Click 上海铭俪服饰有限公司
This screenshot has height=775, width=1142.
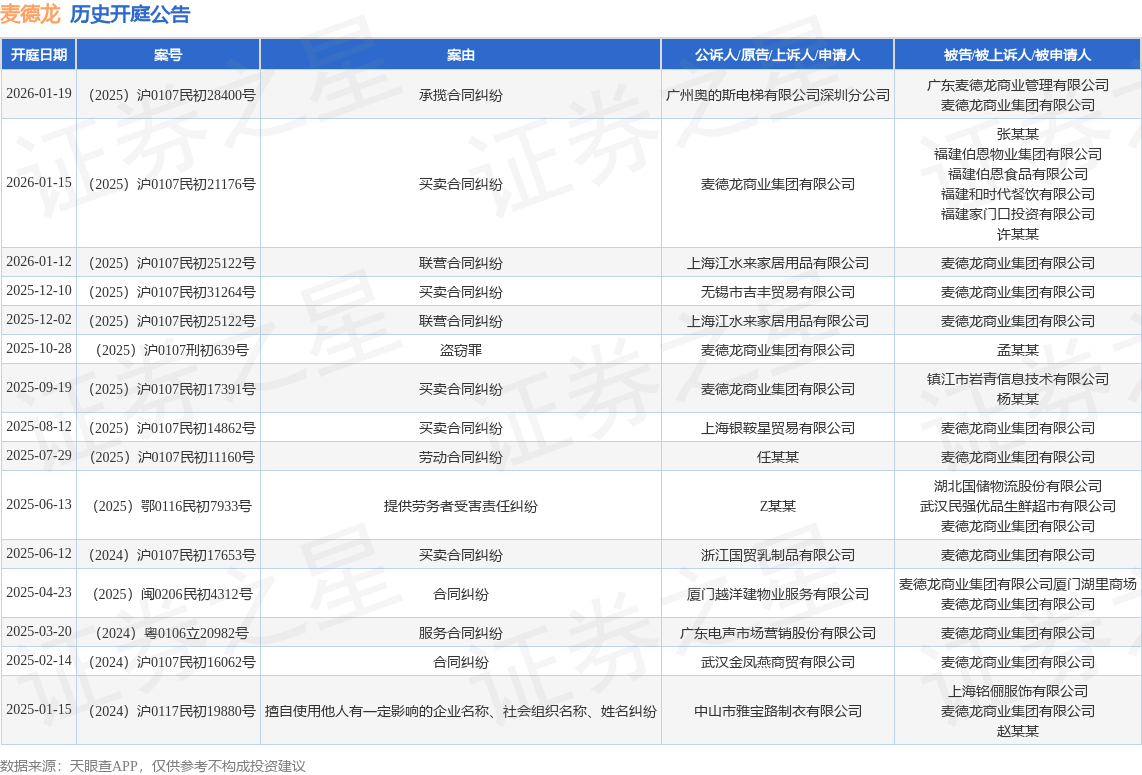(x=1017, y=691)
